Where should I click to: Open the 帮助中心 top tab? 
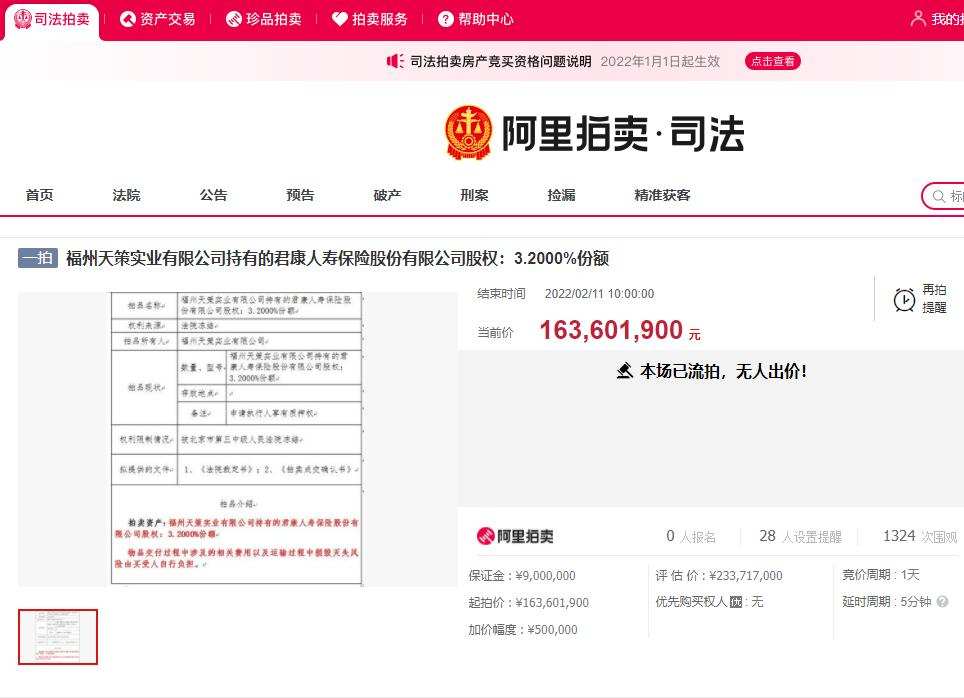point(476,20)
